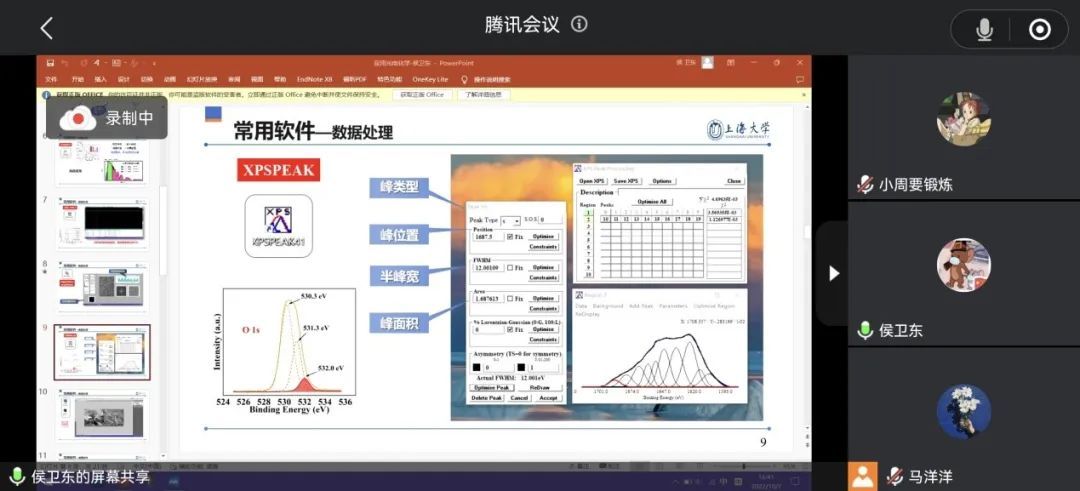Tap the back arrow in meeting header
This screenshot has width=1080, height=491.
tap(46, 28)
